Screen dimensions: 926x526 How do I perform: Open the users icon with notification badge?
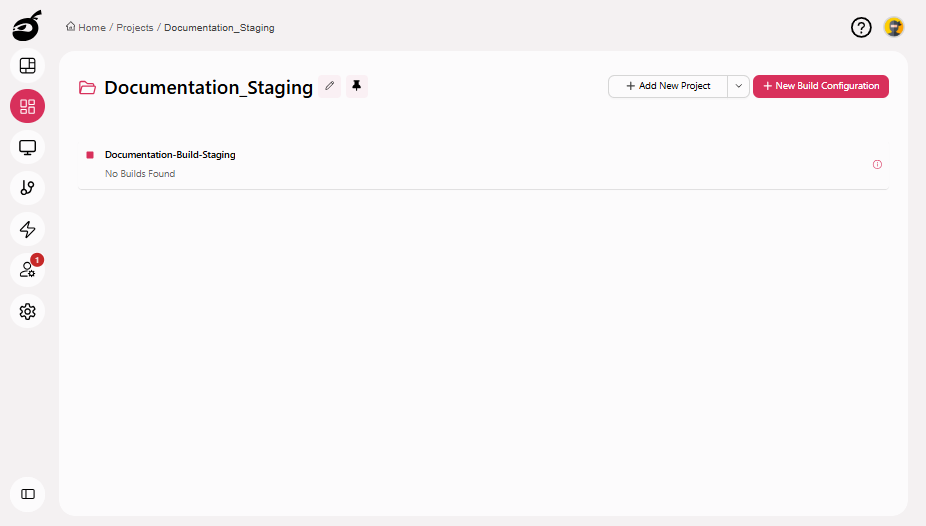tap(27, 270)
